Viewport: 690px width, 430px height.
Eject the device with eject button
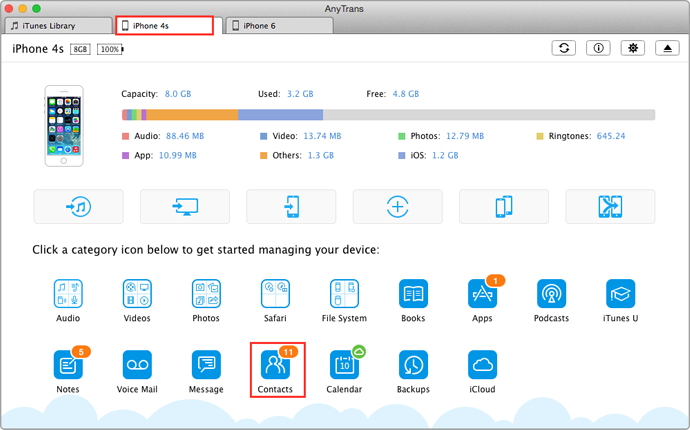668,48
